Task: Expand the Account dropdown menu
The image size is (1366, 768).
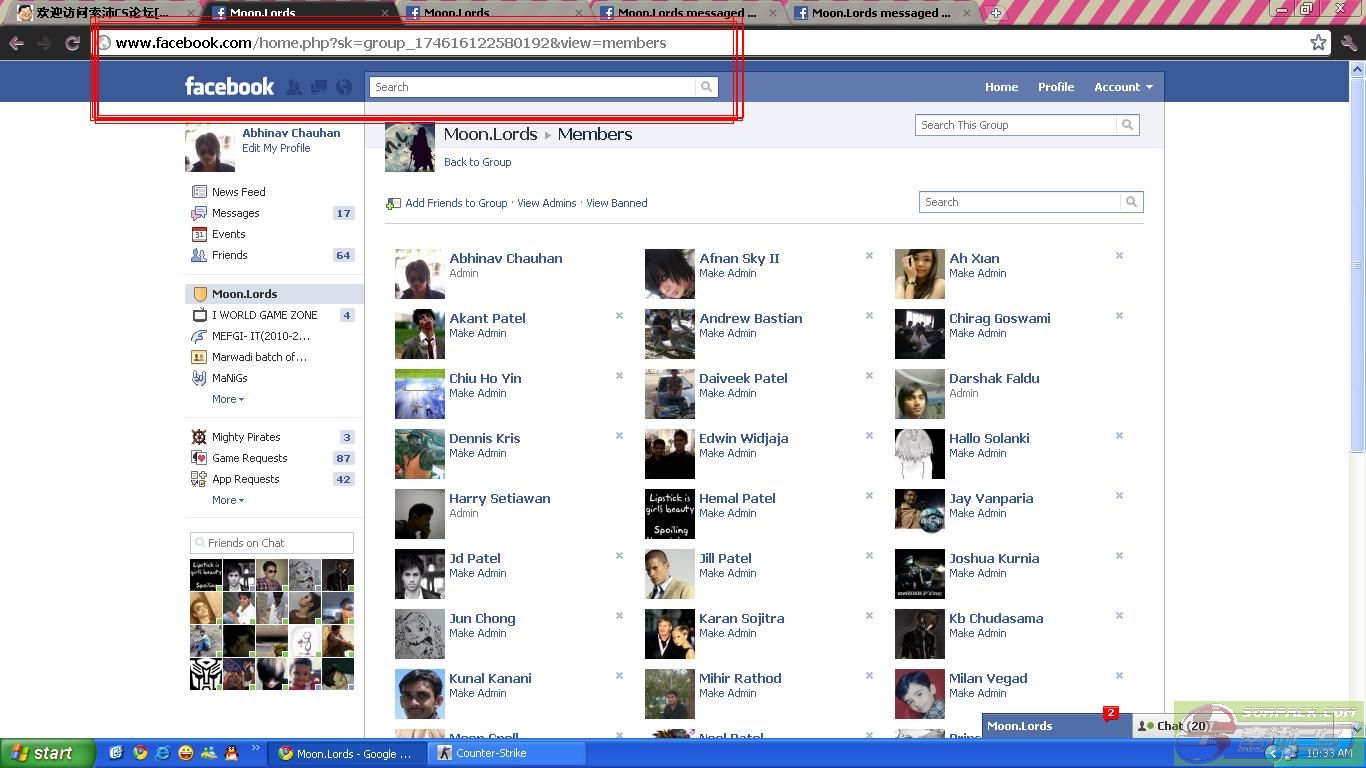Action: tap(1123, 87)
